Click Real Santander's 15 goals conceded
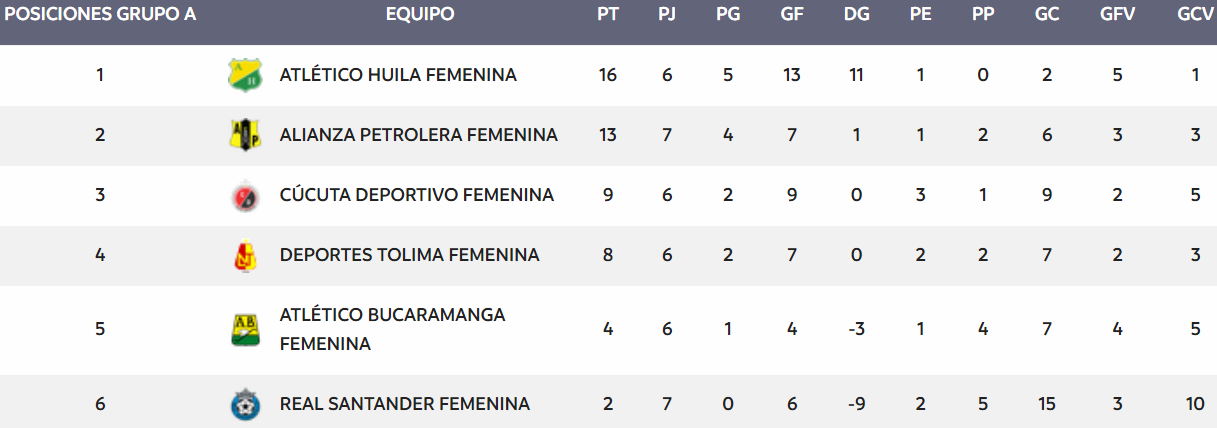This screenshot has height=428, width=1217. tap(1047, 404)
